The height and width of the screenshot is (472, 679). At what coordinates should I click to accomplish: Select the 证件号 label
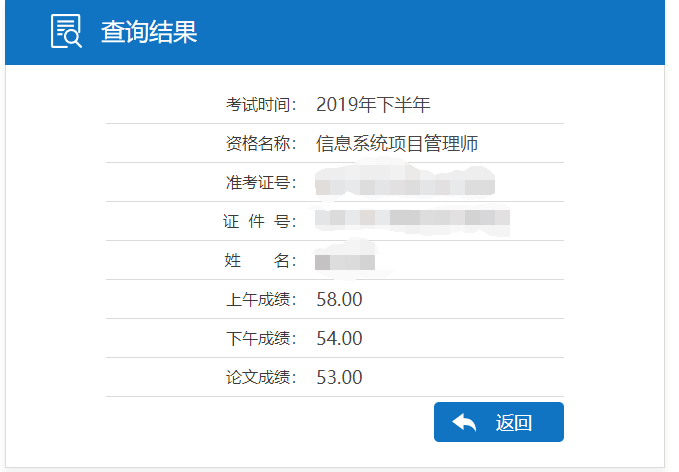click(260, 221)
